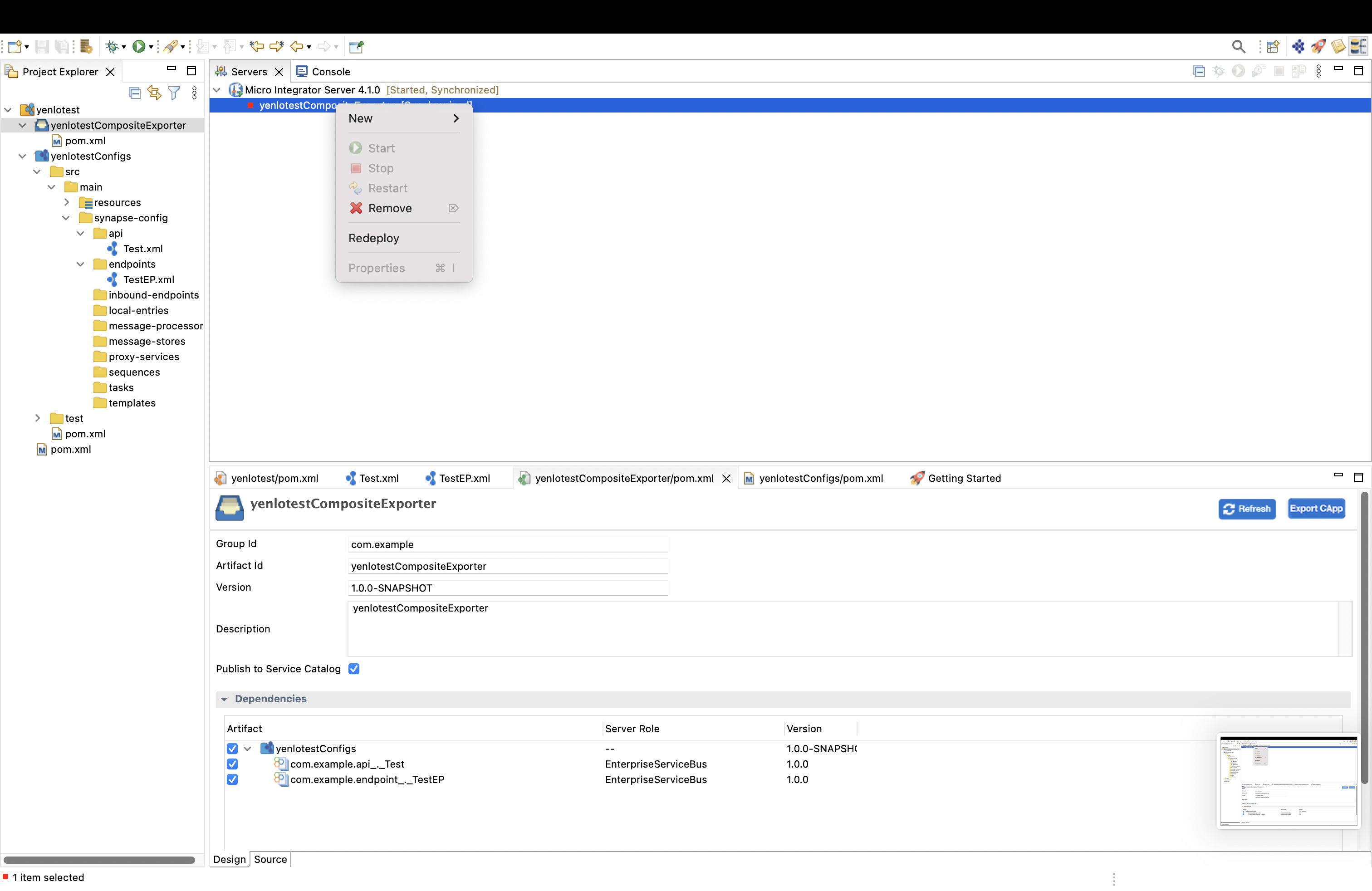Image resolution: width=1372 pixels, height=891 pixels.
Task: Collapse all in Servers view toolbar
Action: pos(1199,72)
